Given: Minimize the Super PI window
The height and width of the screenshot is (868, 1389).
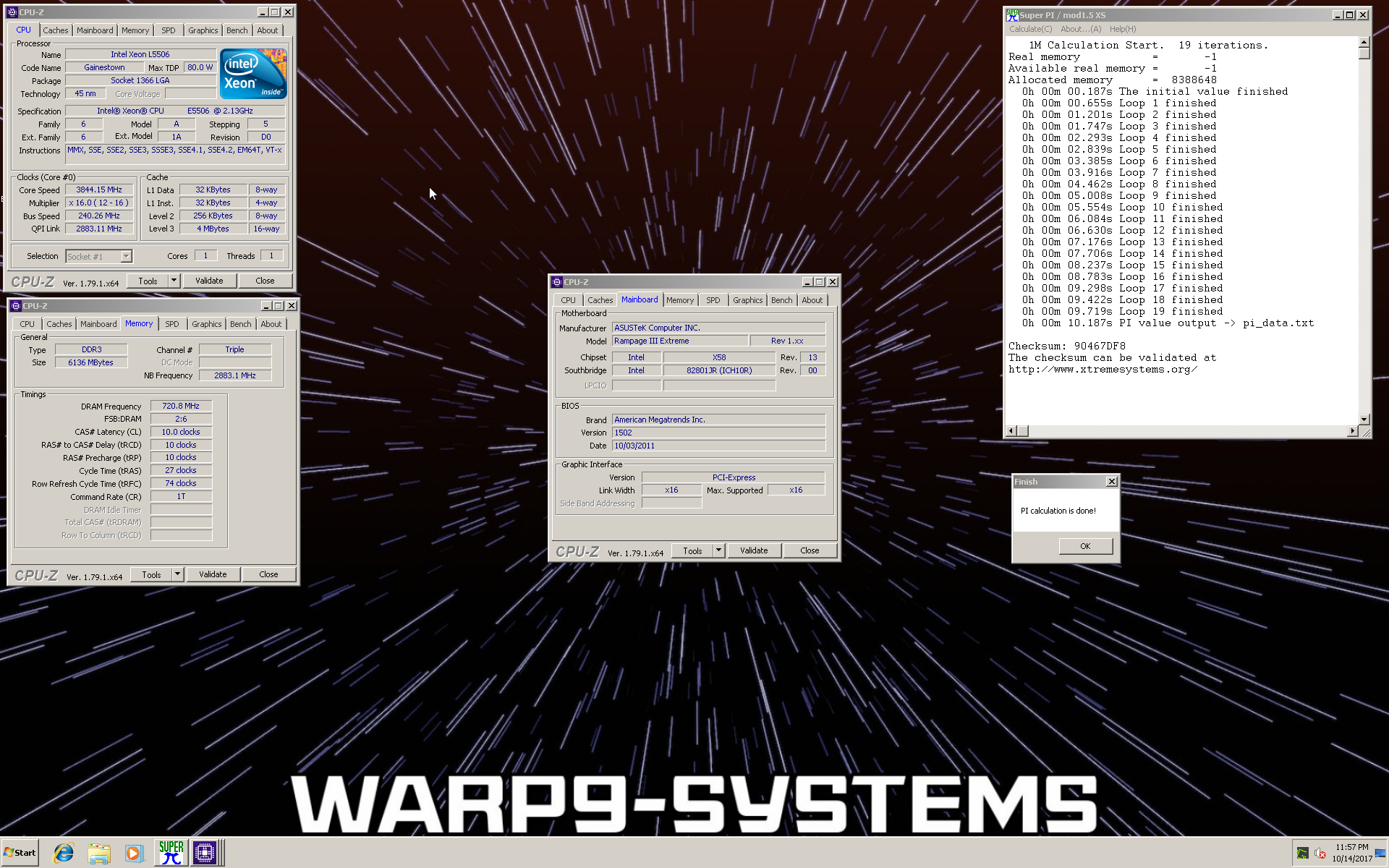Looking at the screenshot, I should (1337, 14).
